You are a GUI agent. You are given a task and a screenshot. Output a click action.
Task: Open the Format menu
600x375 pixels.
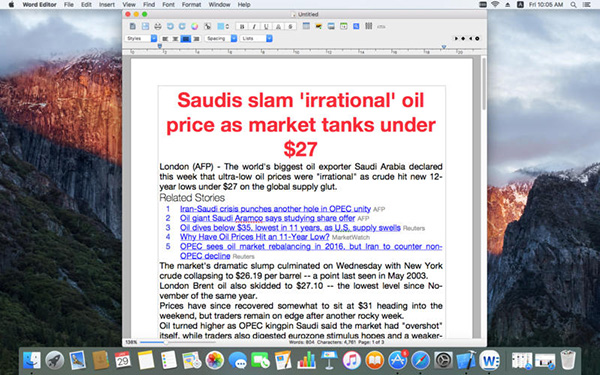coord(191,5)
